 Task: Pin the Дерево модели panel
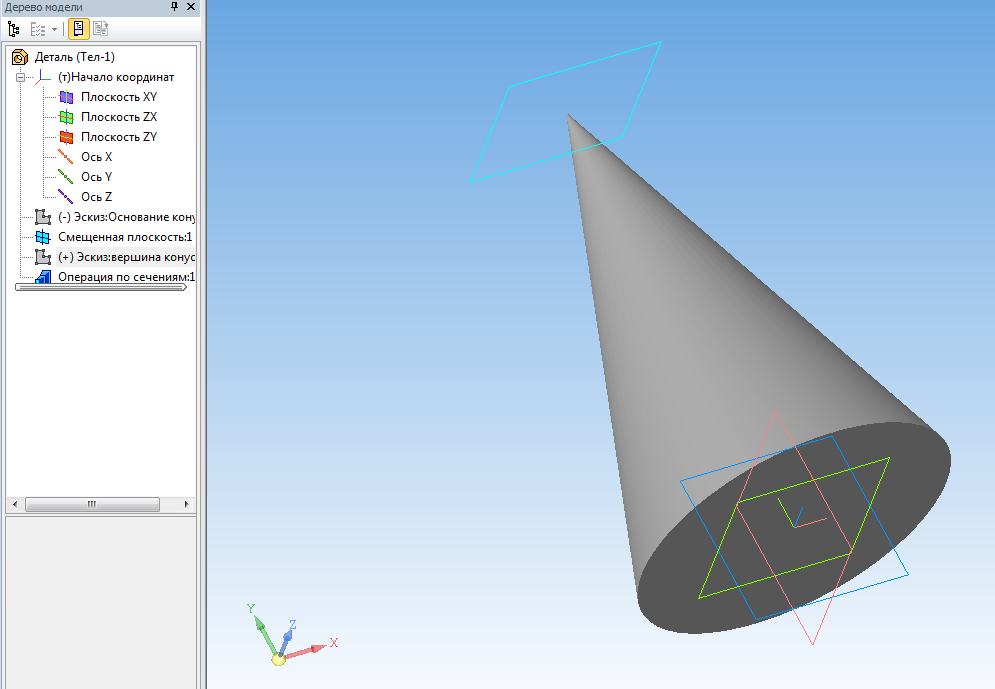point(175,6)
